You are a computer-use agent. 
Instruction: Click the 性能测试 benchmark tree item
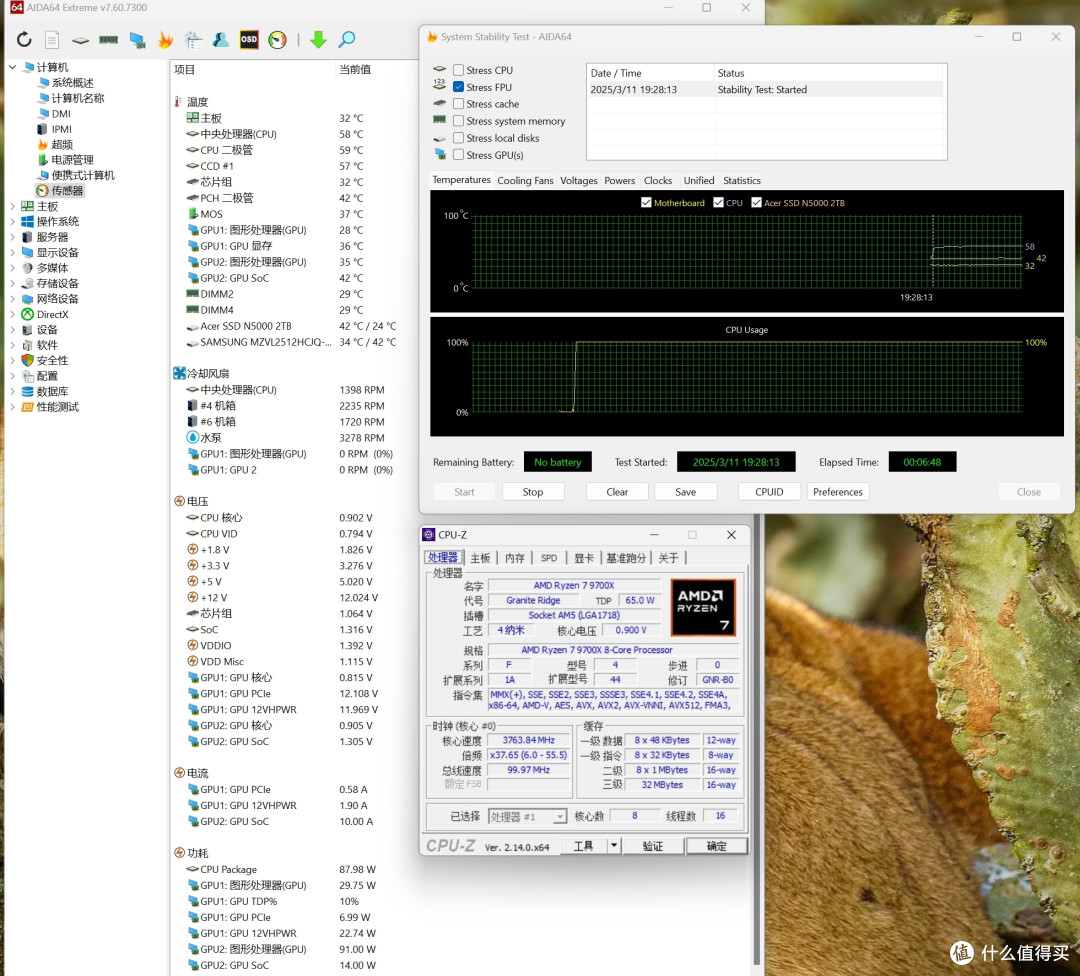pyautogui.click(x=50, y=407)
